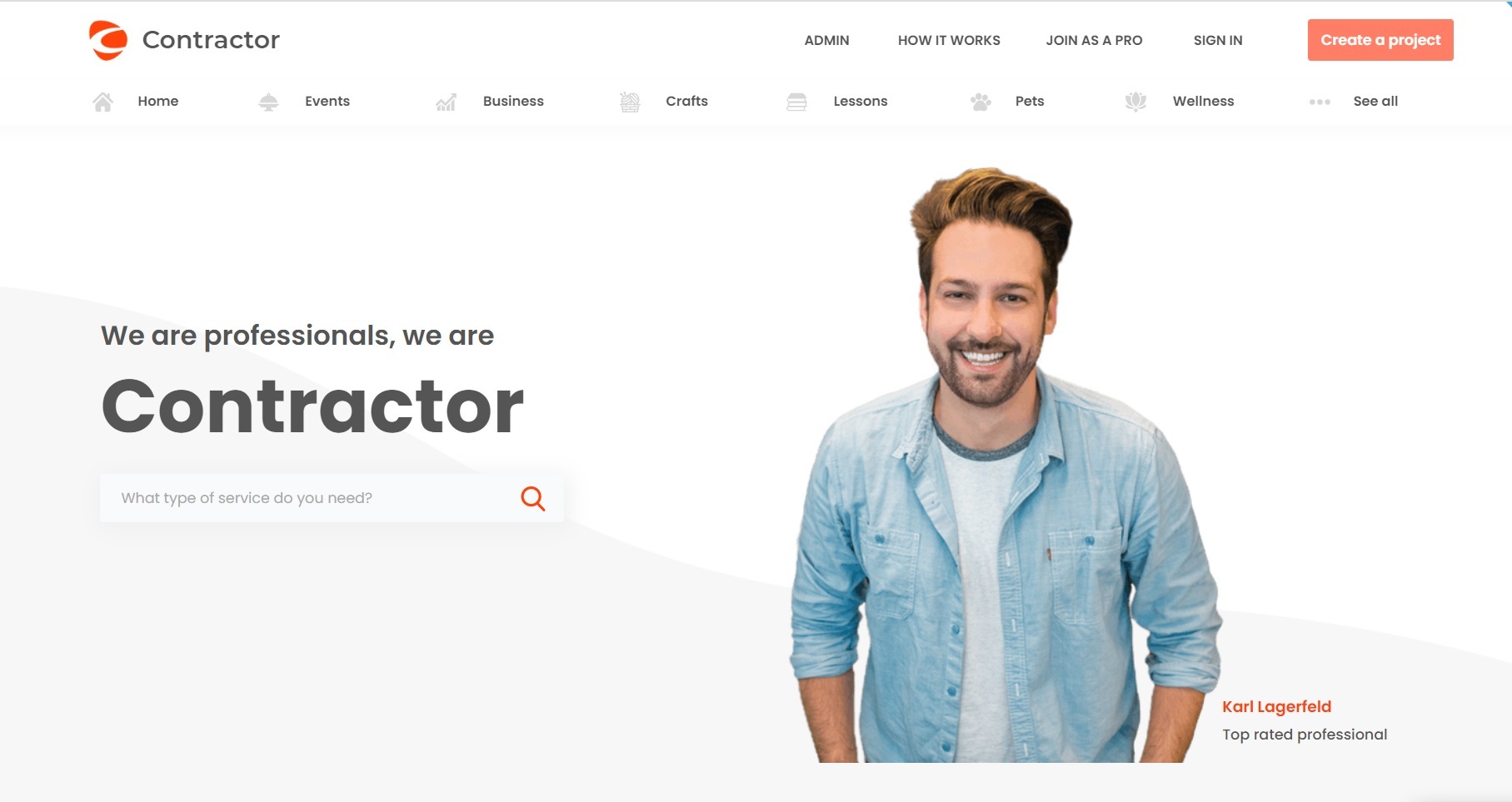The image size is (1512, 802).
Task: Select the Crafts yarn icon
Action: coord(630,102)
